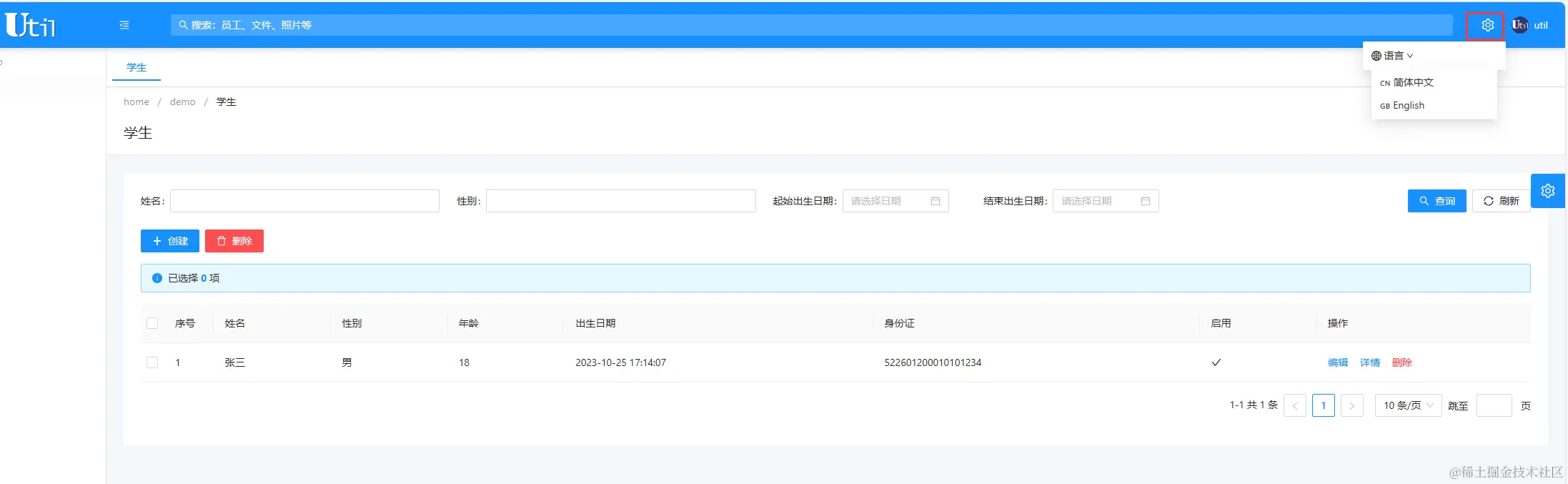The width and height of the screenshot is (1568, 484).
Task: Click the info icon in selection alert
Action: (x=157, y=278)
